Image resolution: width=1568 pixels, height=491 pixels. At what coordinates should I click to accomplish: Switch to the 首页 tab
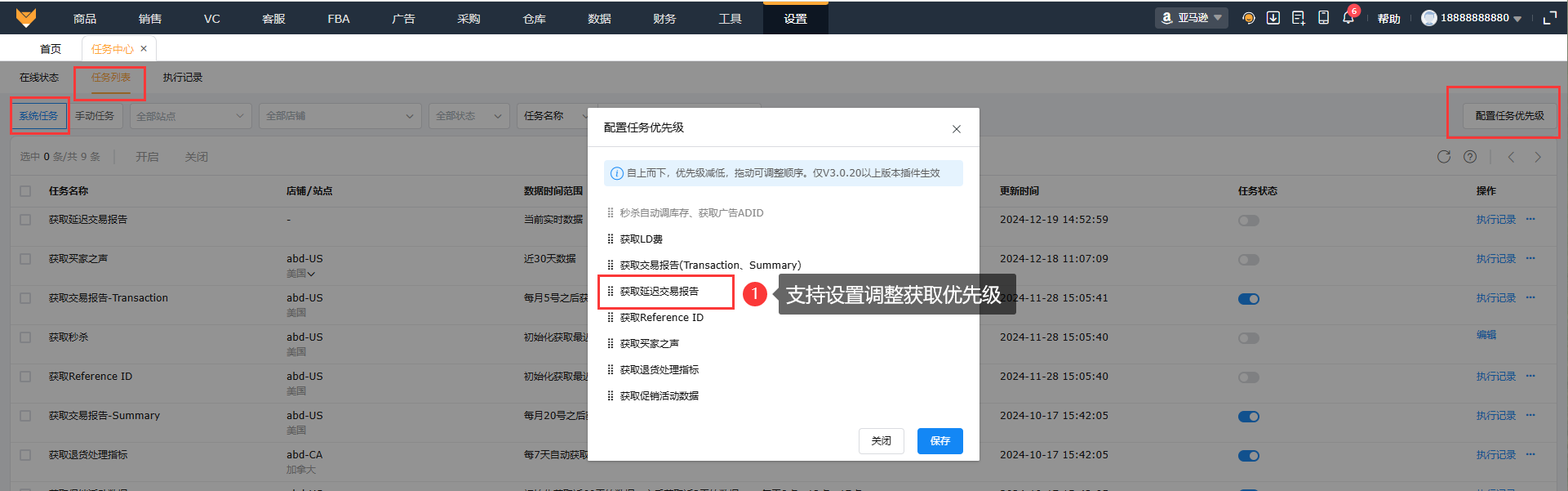(51, 49)
